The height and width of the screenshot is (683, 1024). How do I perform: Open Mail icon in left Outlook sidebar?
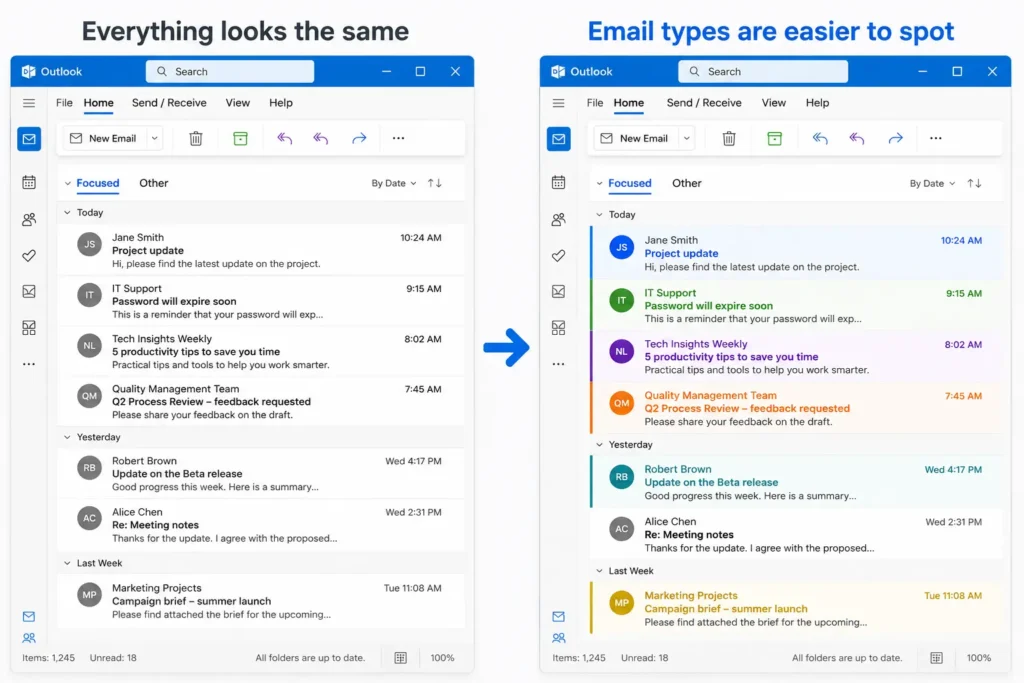tap(29, 138)
